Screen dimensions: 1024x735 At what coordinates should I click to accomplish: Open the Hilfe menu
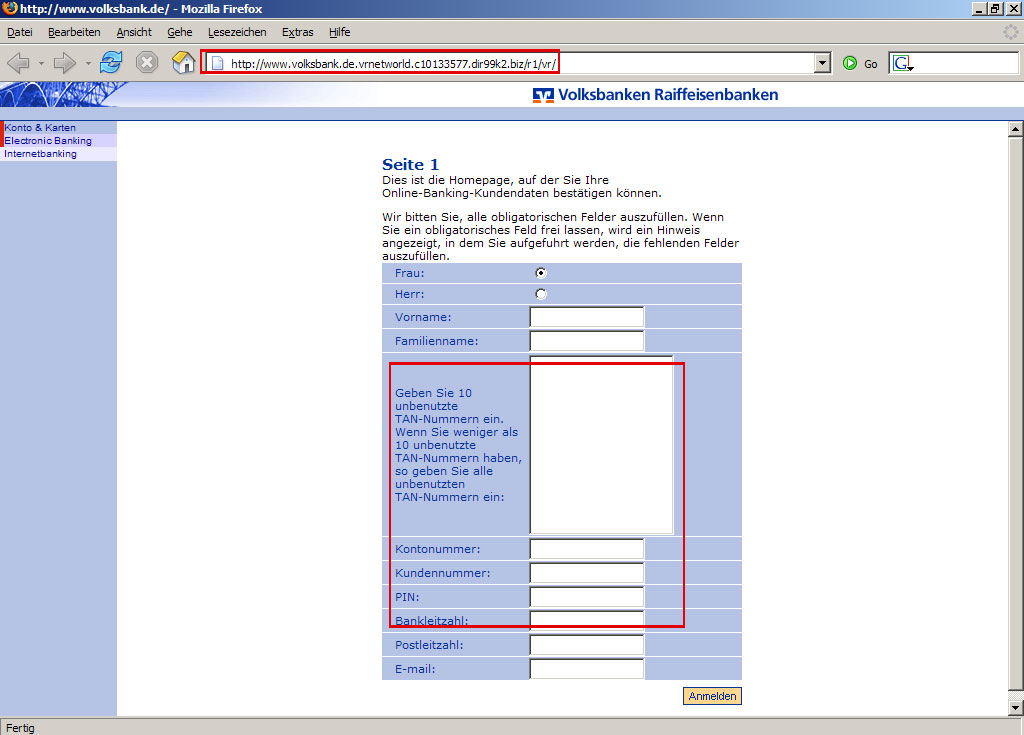pos(340,32)
